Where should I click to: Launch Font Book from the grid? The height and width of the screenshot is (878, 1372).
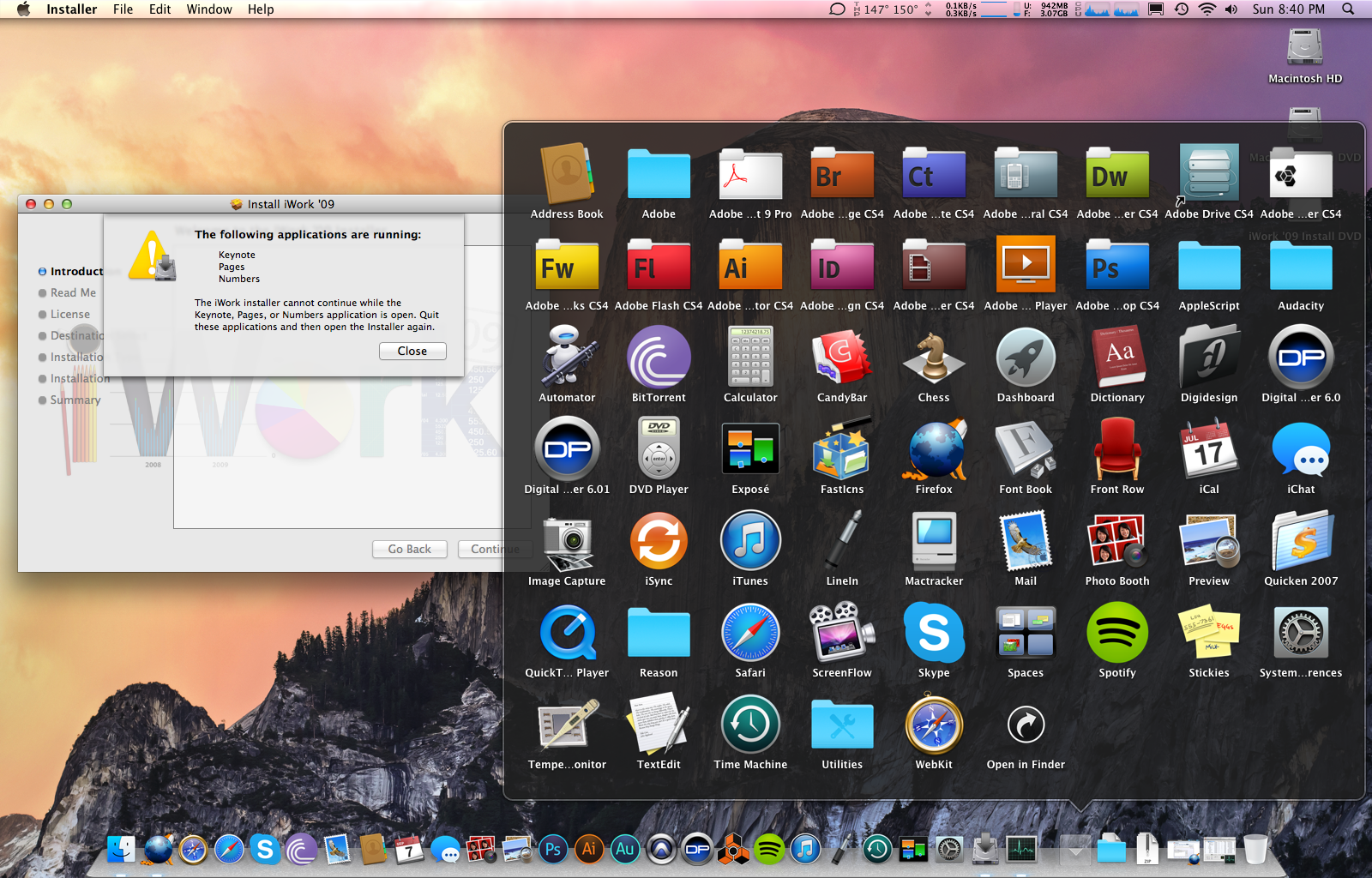1026,448
